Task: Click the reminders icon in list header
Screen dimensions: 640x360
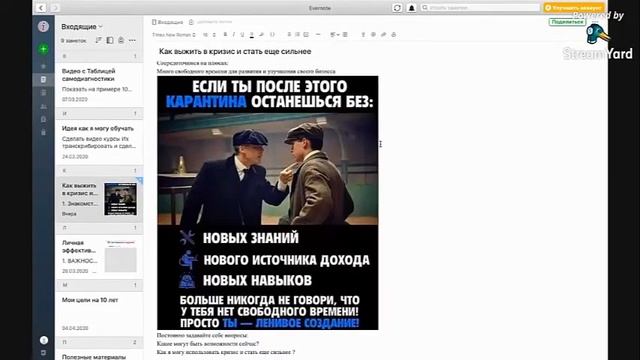Action: (x=121, y=40)
